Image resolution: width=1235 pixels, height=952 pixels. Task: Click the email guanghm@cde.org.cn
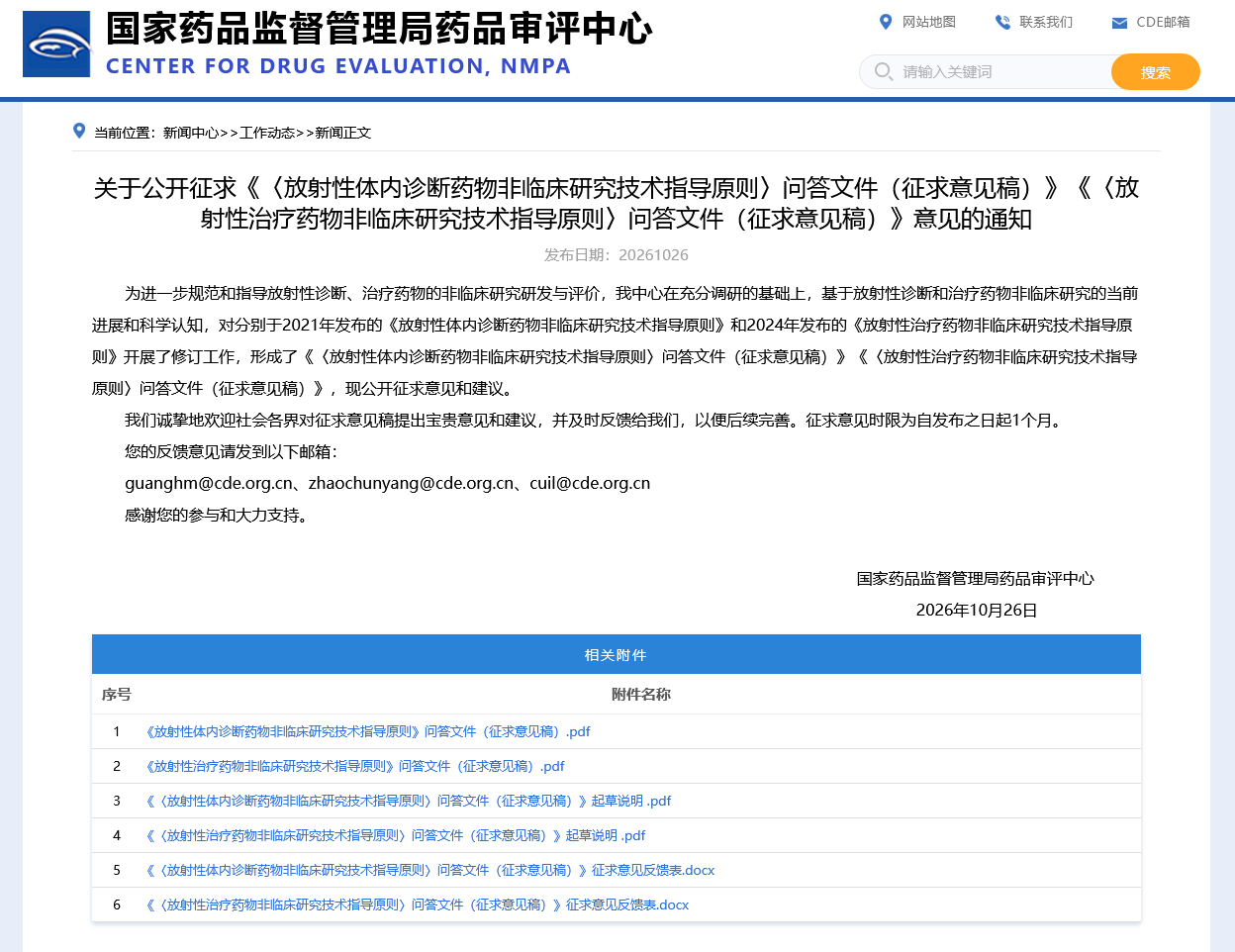pos(209,483)
